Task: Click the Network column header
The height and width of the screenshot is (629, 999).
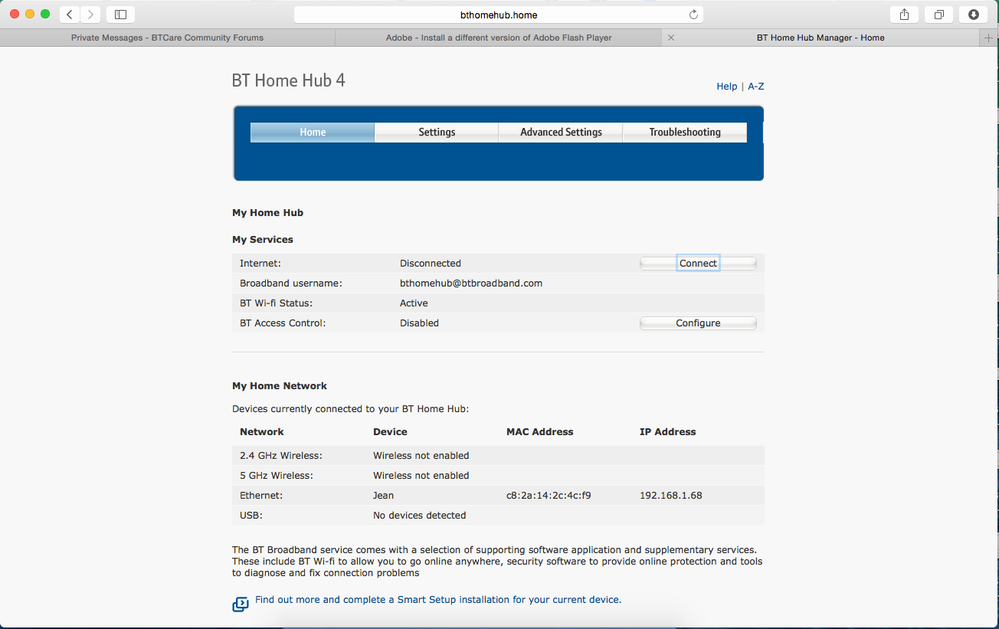Action: coord(262,431)
